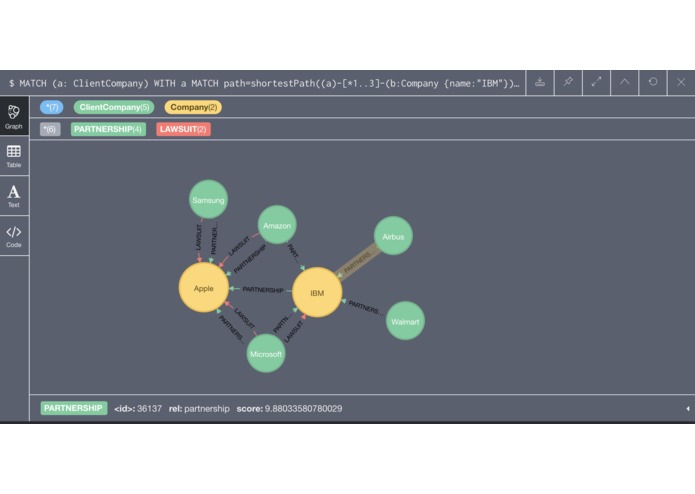
Task: Select the all relationships *(6) label
Action: click(50, 129)
